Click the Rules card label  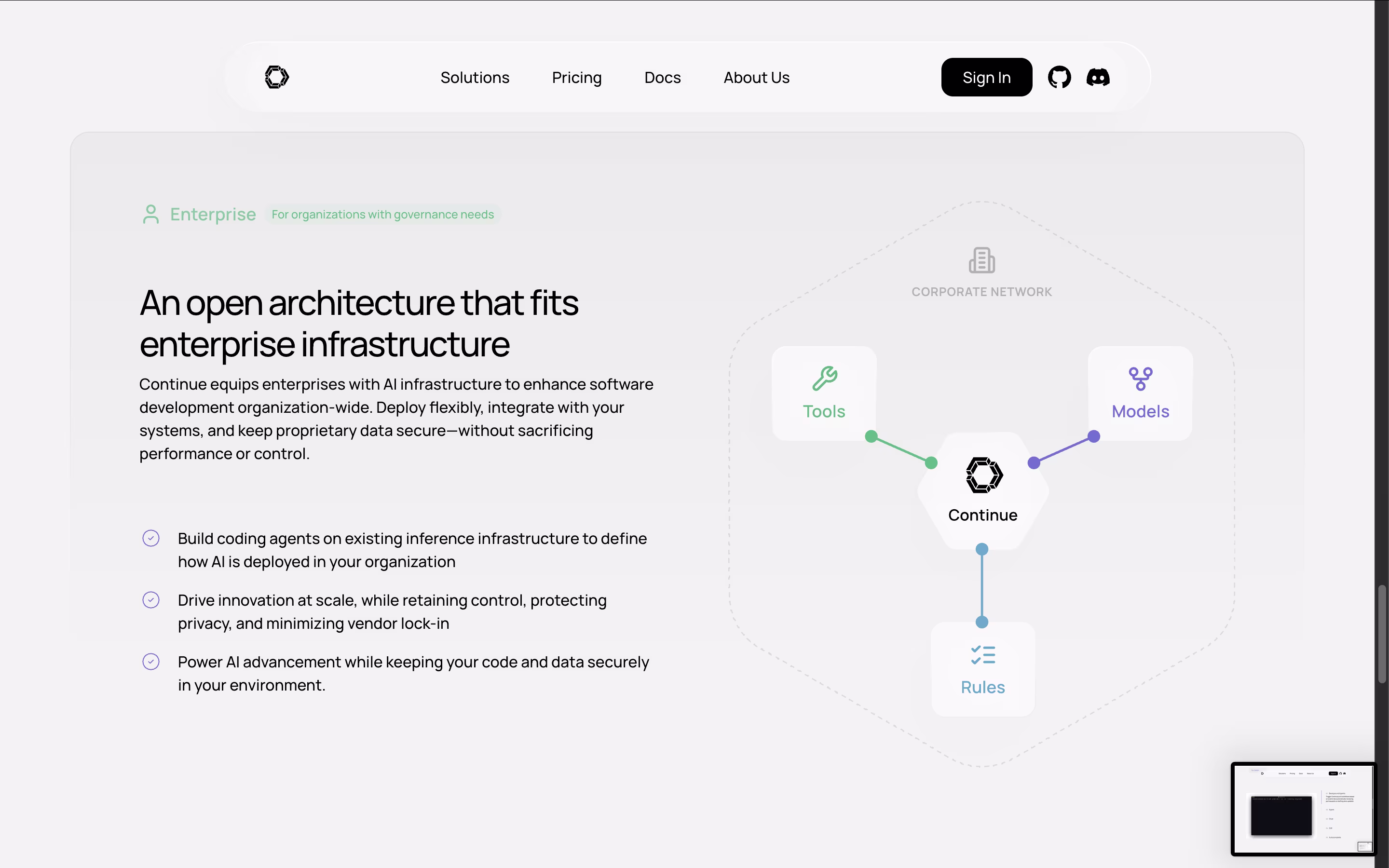[982, 687]
